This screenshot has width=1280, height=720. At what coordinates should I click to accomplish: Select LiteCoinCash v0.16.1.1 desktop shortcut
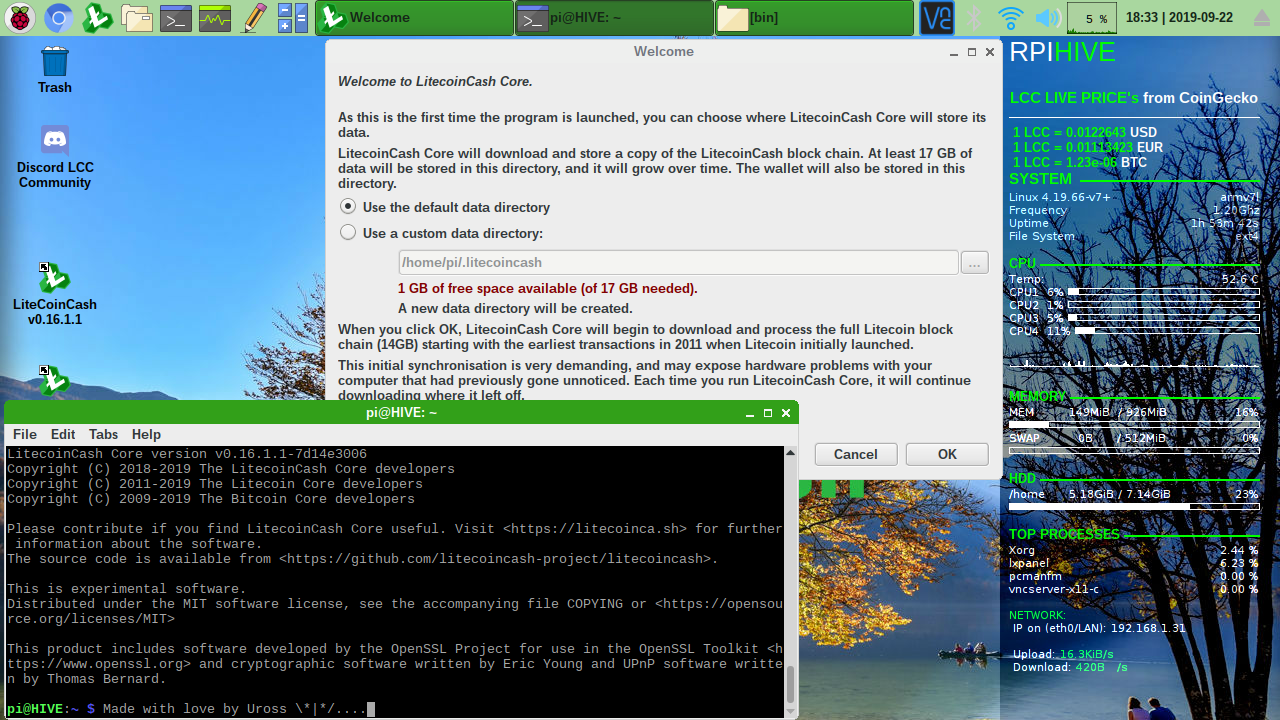[54, 294]
